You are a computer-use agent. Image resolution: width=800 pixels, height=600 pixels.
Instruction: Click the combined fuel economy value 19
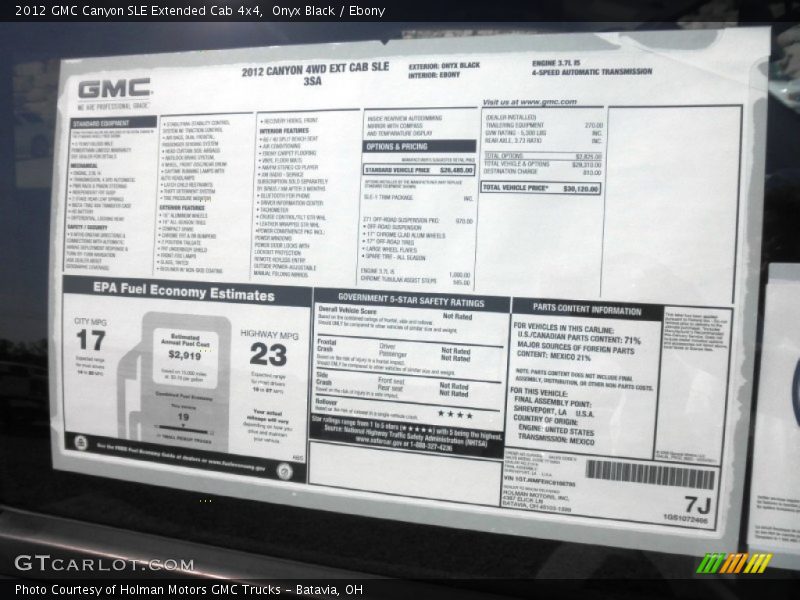183,417
